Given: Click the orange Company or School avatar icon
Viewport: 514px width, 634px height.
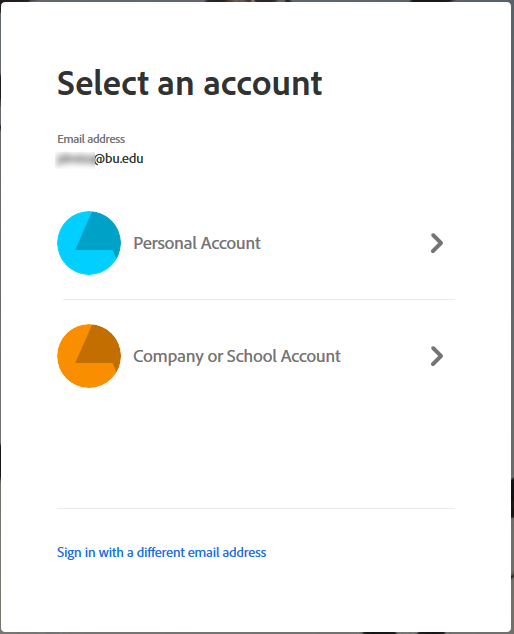Looking at the screenshot, I should coord(89,356).
